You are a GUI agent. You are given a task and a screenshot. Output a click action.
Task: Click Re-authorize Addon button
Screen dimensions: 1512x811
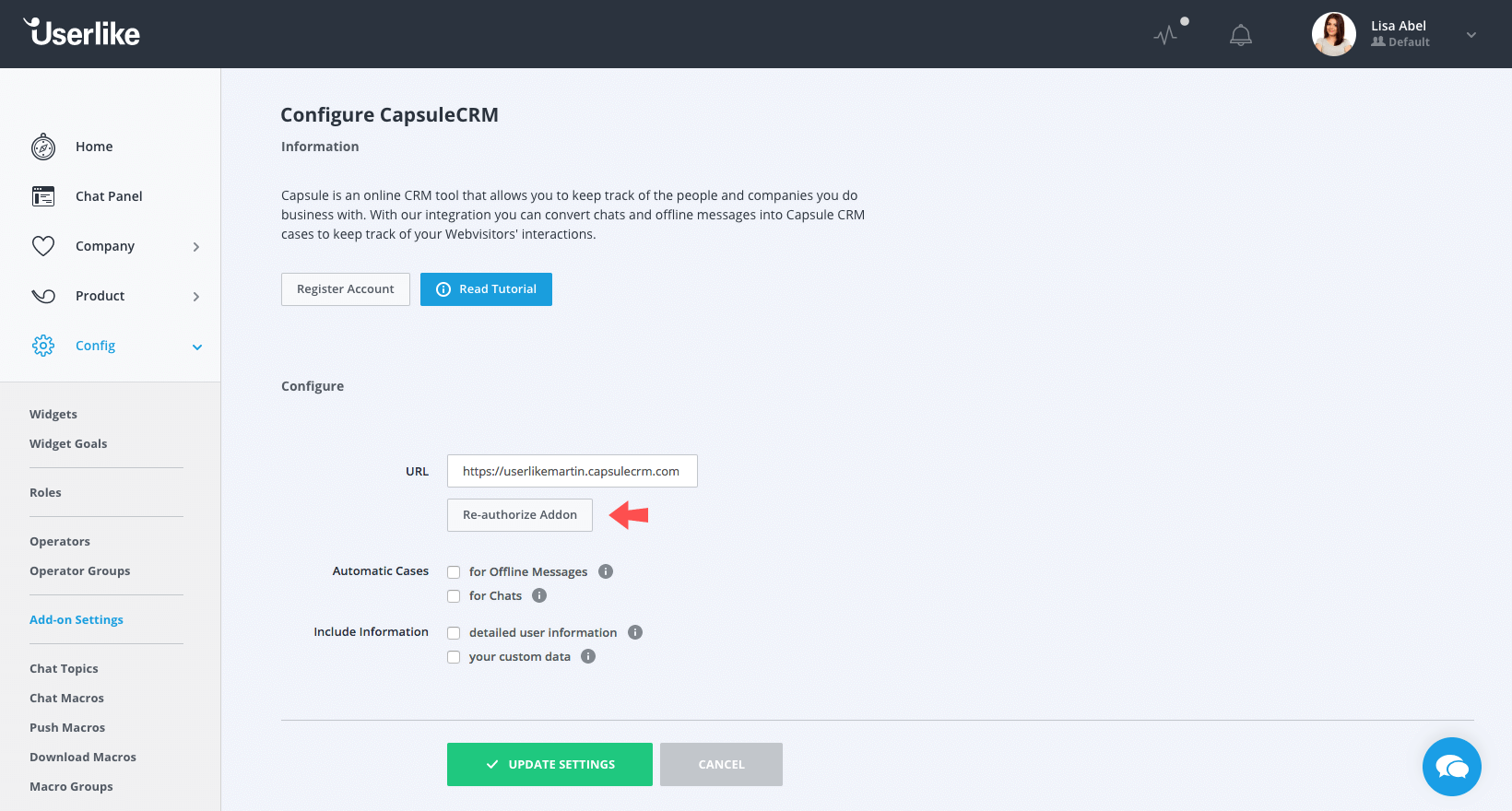(520, 515)
